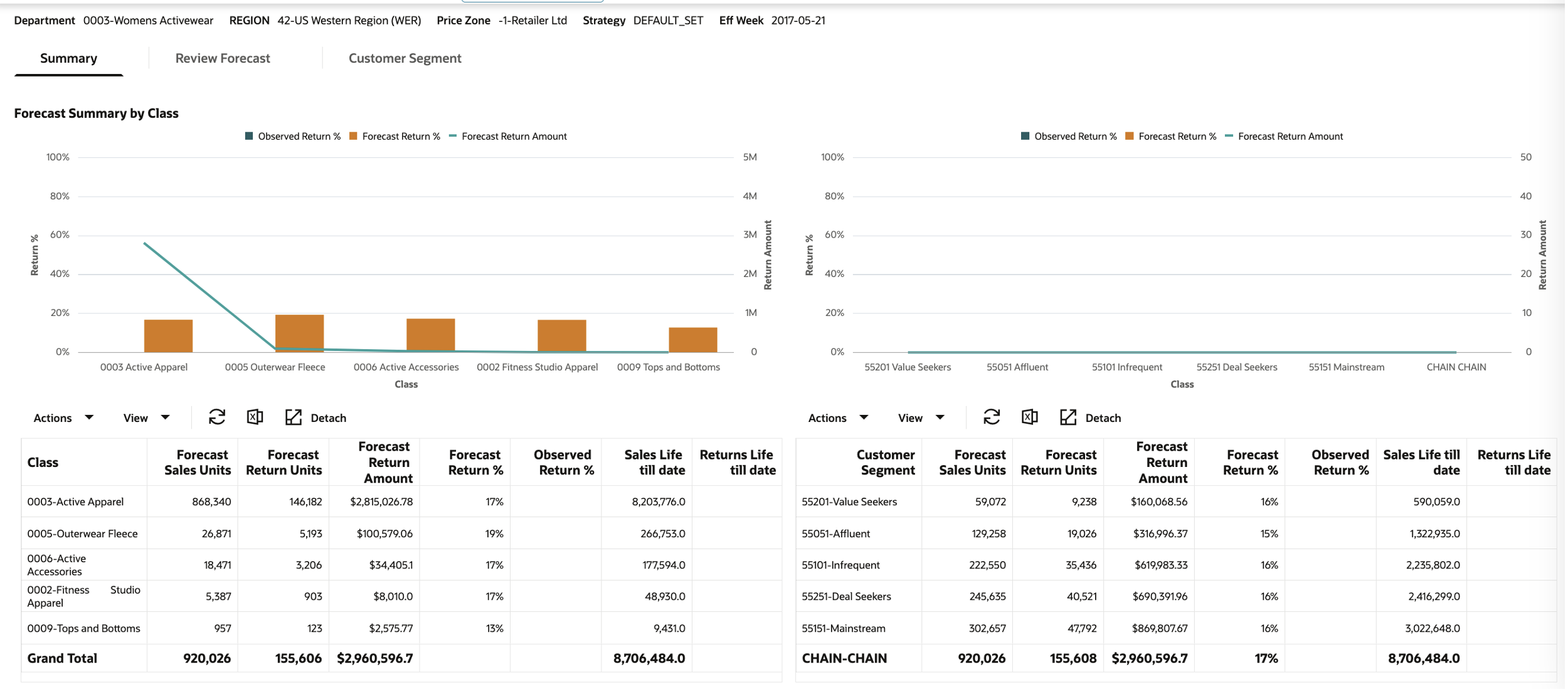This screenshot has height=692, width=1568.
Task: Refresh the customer segment table
Action: click(x=992, y=417)
